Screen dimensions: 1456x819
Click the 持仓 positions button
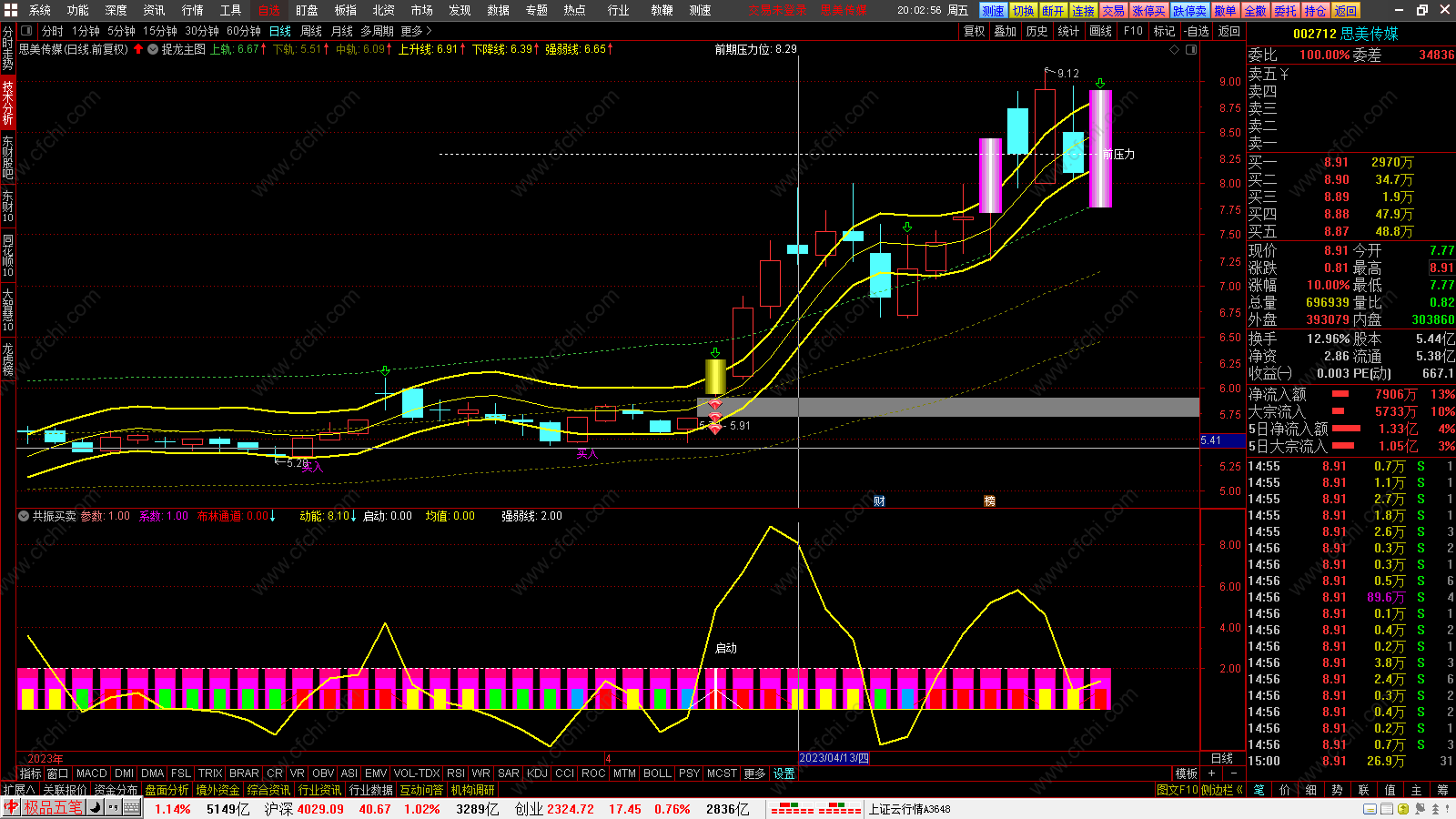click(1315, 10)
